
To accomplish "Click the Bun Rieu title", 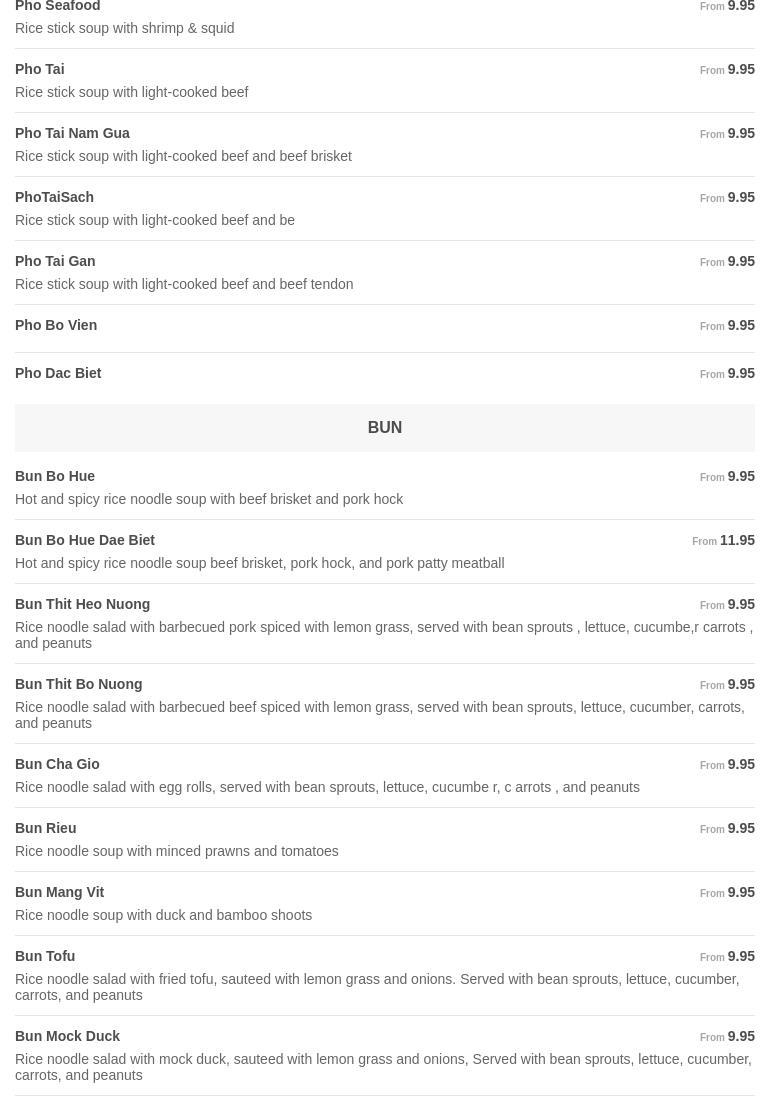I will pos(45,828).
